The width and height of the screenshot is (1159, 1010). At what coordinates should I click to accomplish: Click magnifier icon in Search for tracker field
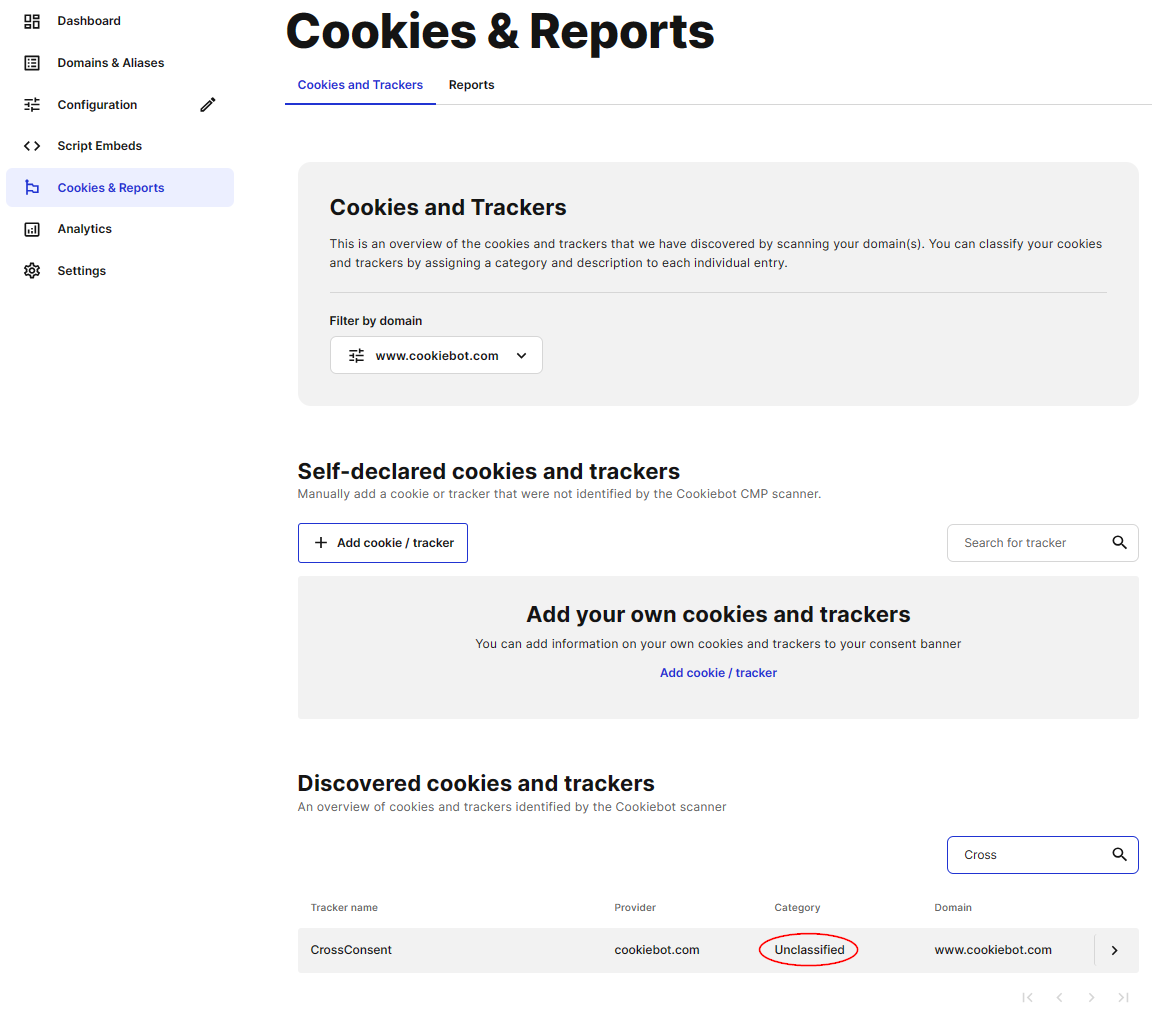pos(1120,543)
